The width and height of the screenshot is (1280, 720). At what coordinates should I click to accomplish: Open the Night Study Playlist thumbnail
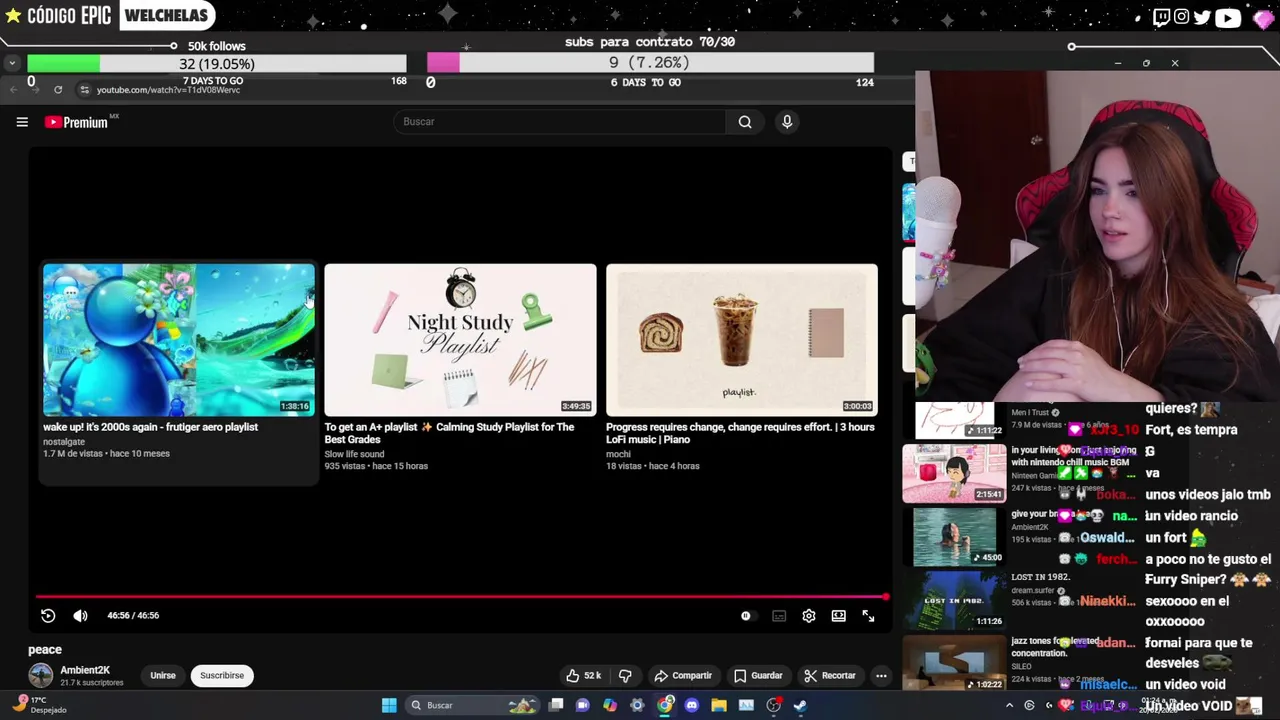(x=460, y=340)
